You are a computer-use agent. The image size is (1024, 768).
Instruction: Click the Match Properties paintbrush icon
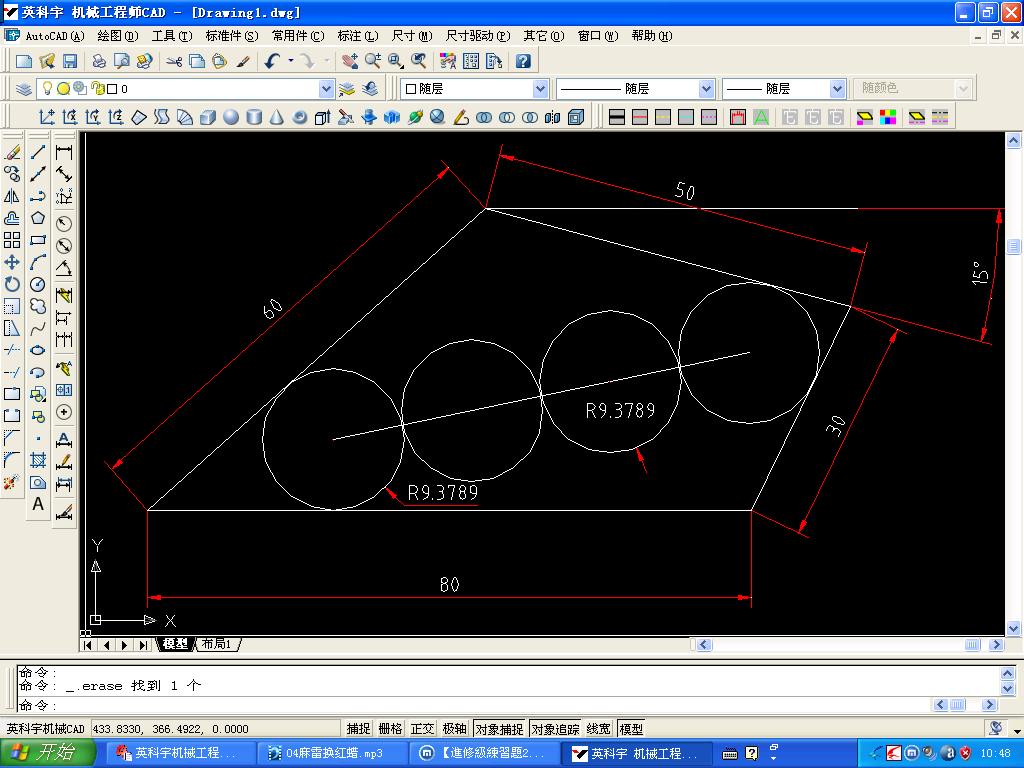click(243, 61)
